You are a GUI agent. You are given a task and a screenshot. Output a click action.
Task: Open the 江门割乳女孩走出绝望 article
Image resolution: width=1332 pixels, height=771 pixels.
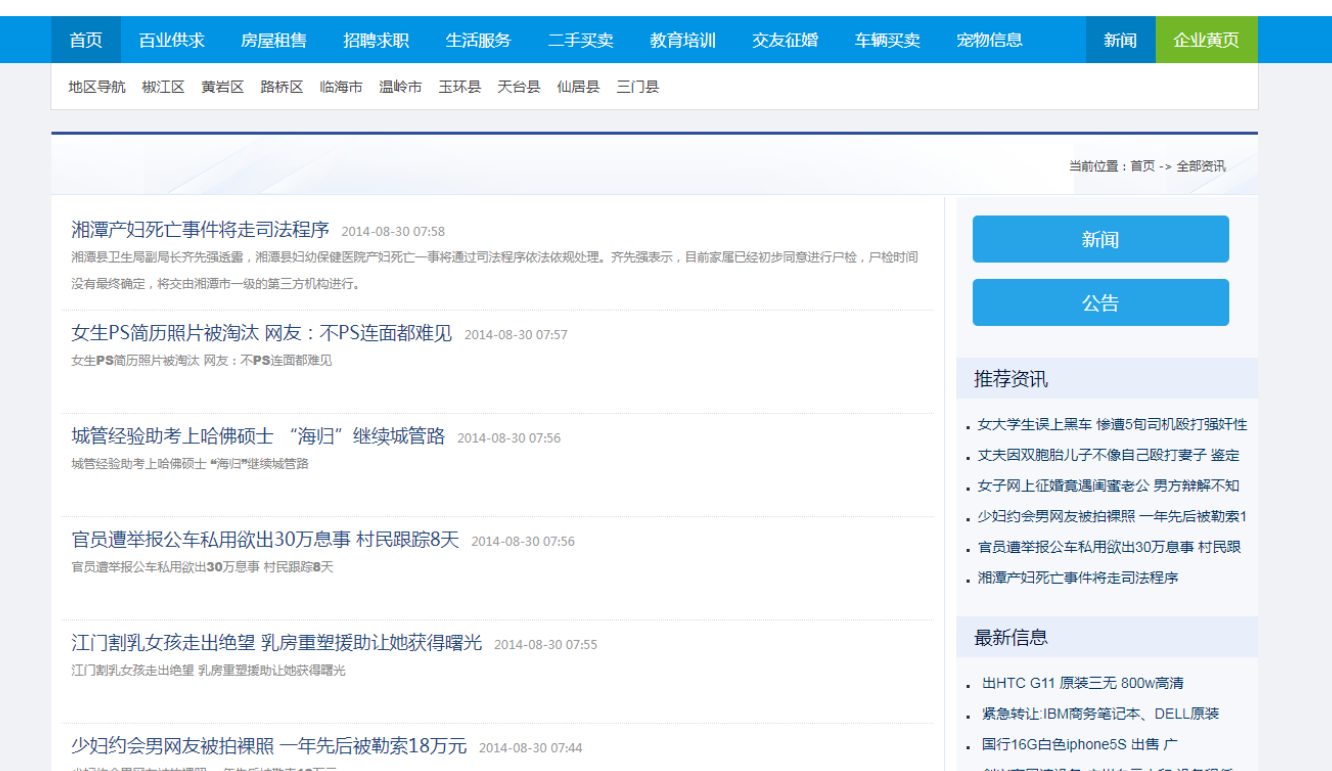click(x=276, y=643)
